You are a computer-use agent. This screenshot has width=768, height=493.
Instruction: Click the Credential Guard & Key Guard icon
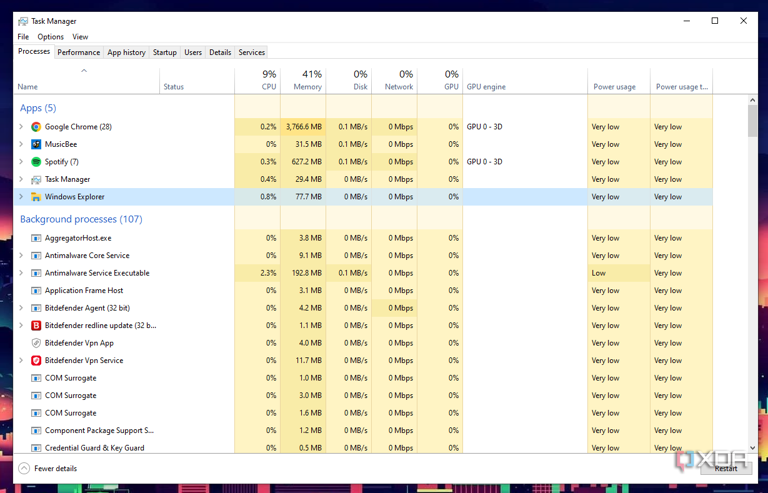click(36, 448)
